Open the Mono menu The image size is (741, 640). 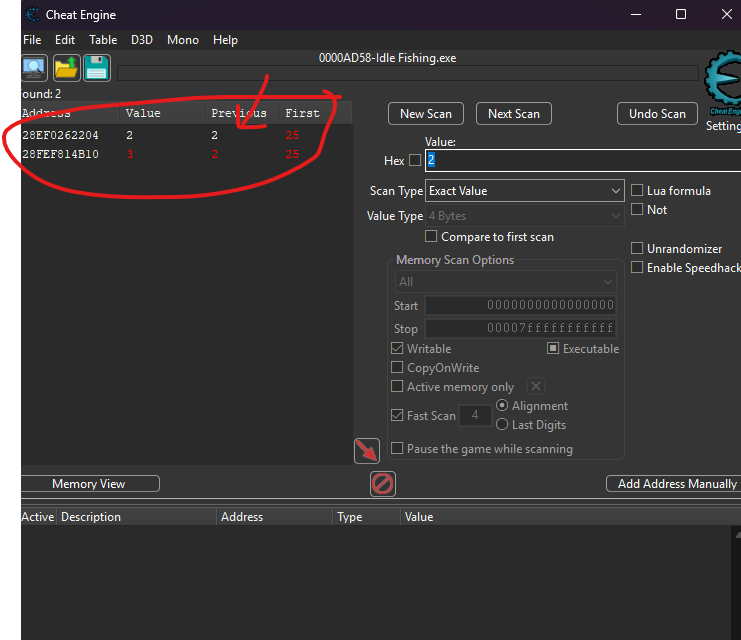[x=183, y=40]
